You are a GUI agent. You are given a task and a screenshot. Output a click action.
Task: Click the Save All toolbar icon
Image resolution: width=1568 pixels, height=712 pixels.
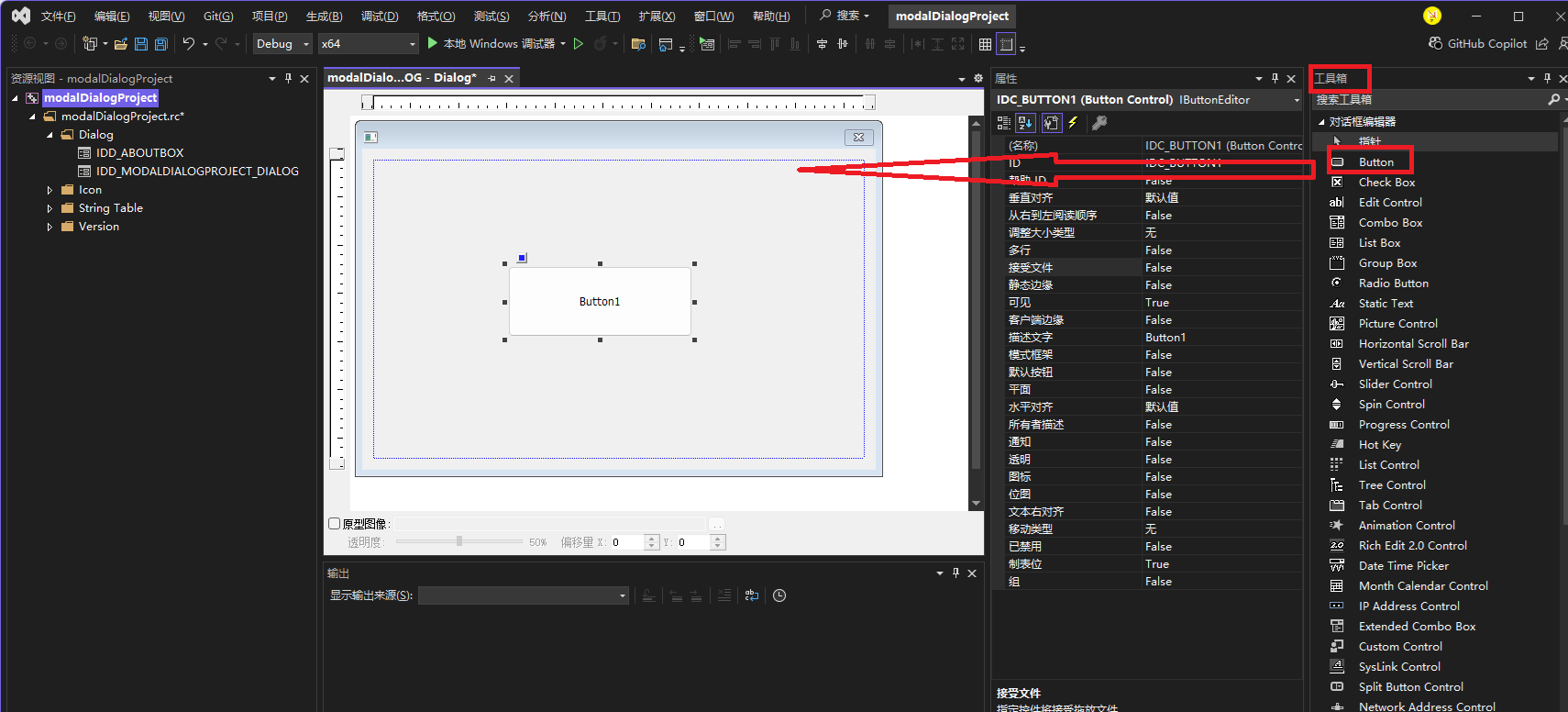[x=161, y=44]
